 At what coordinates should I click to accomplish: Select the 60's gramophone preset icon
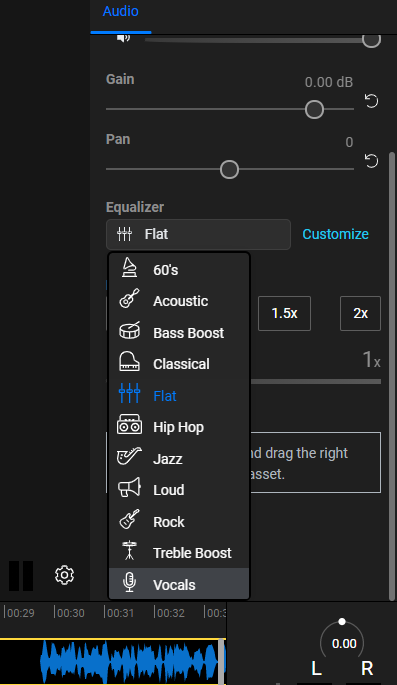click(x=129, y=267)
